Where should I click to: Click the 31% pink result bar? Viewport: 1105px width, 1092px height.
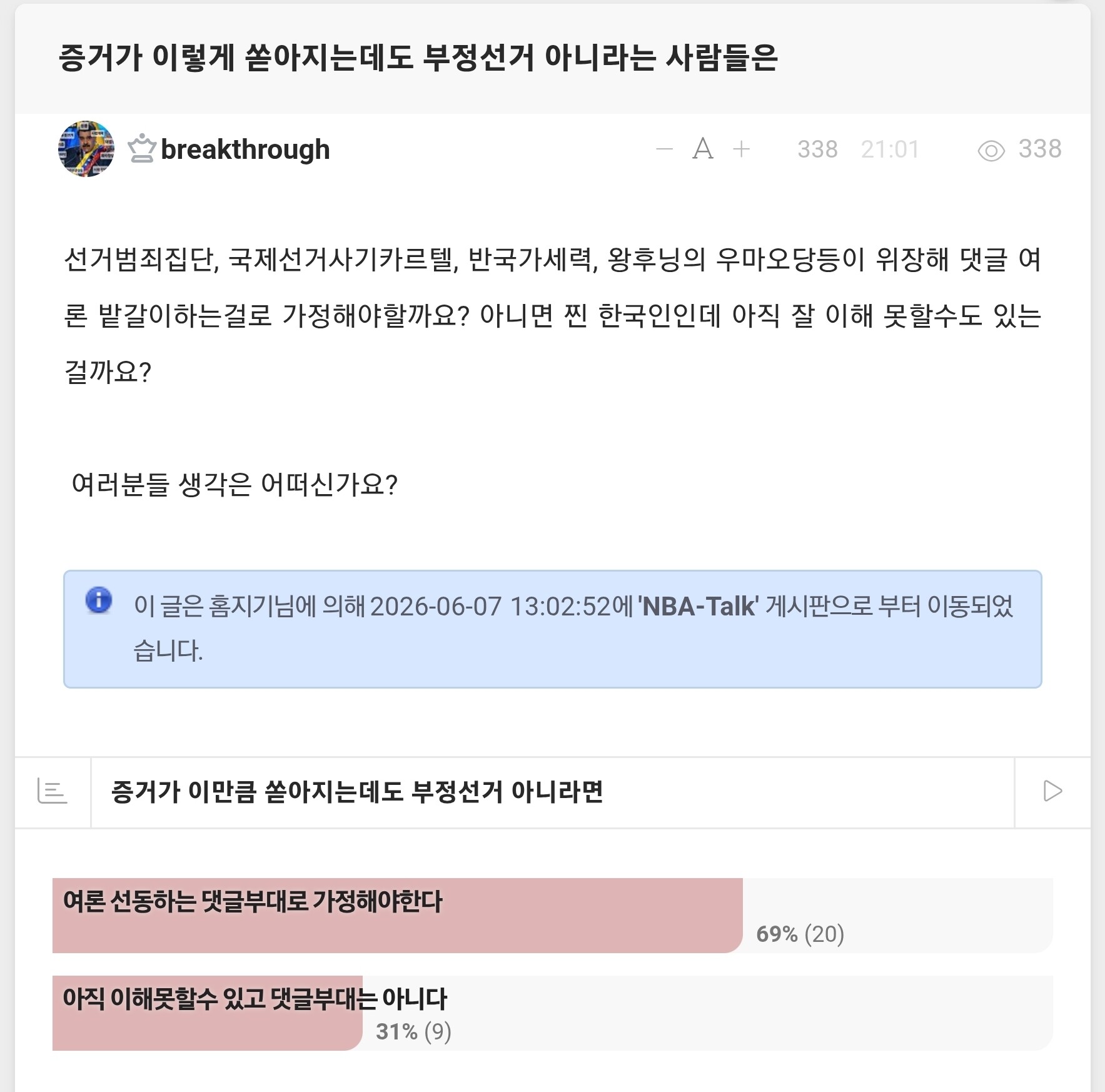pos(208,1013)
